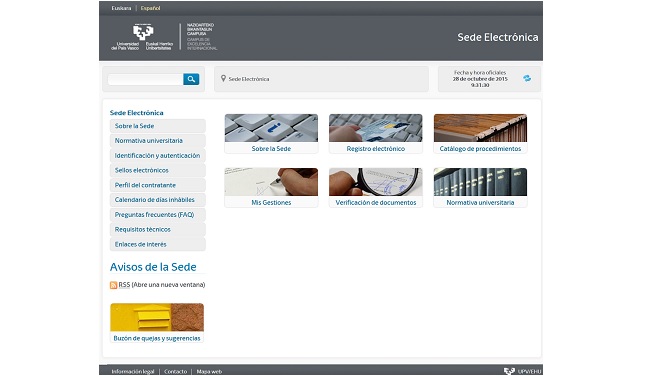
Task: Open Sellos electrónicos menu entry
Action: 158,170
